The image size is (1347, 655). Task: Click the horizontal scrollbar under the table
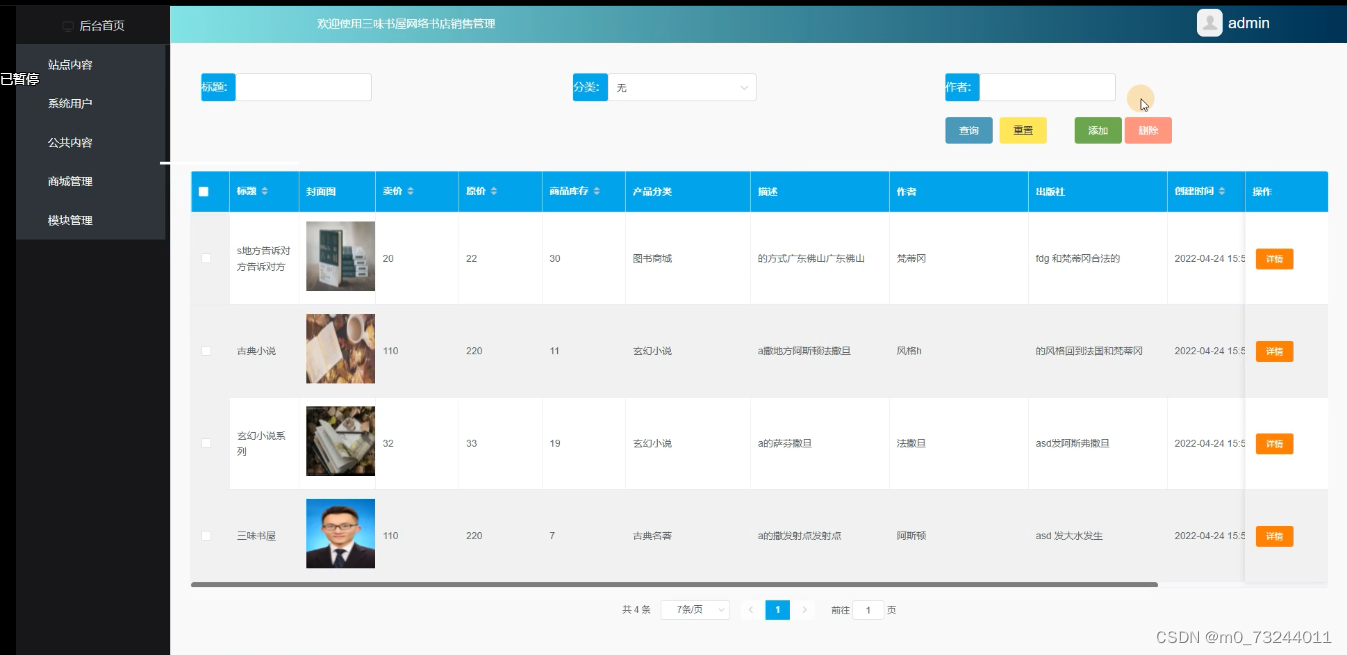674,584
